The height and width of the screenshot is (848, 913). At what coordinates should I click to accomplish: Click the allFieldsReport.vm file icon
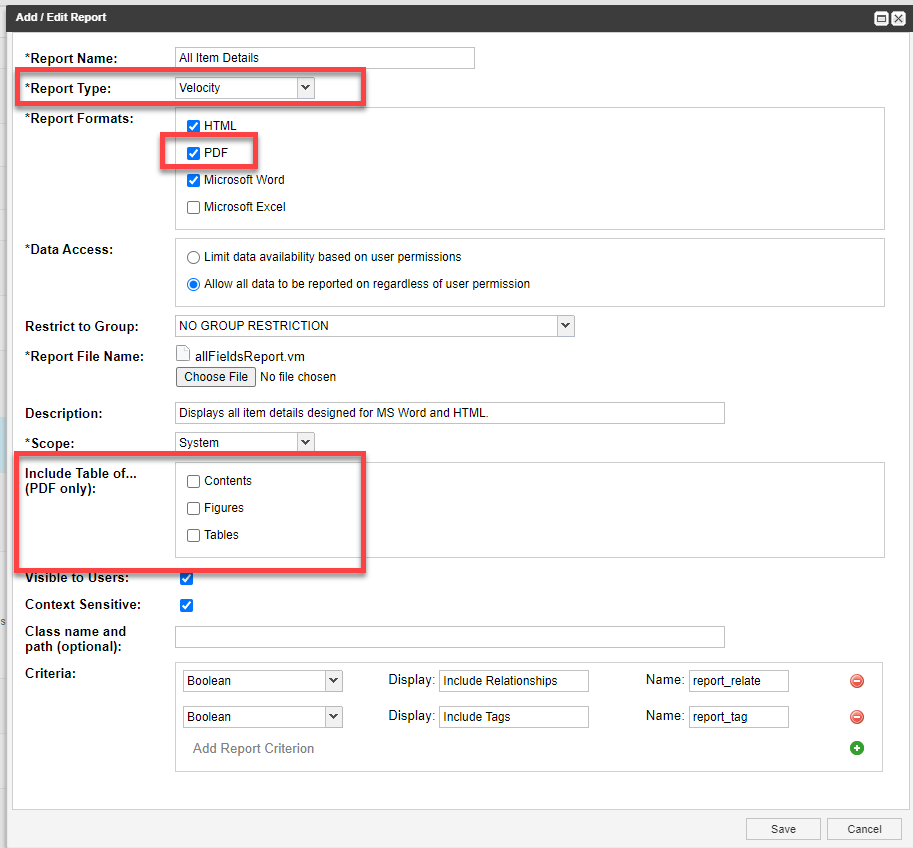(x=183, y=354)
